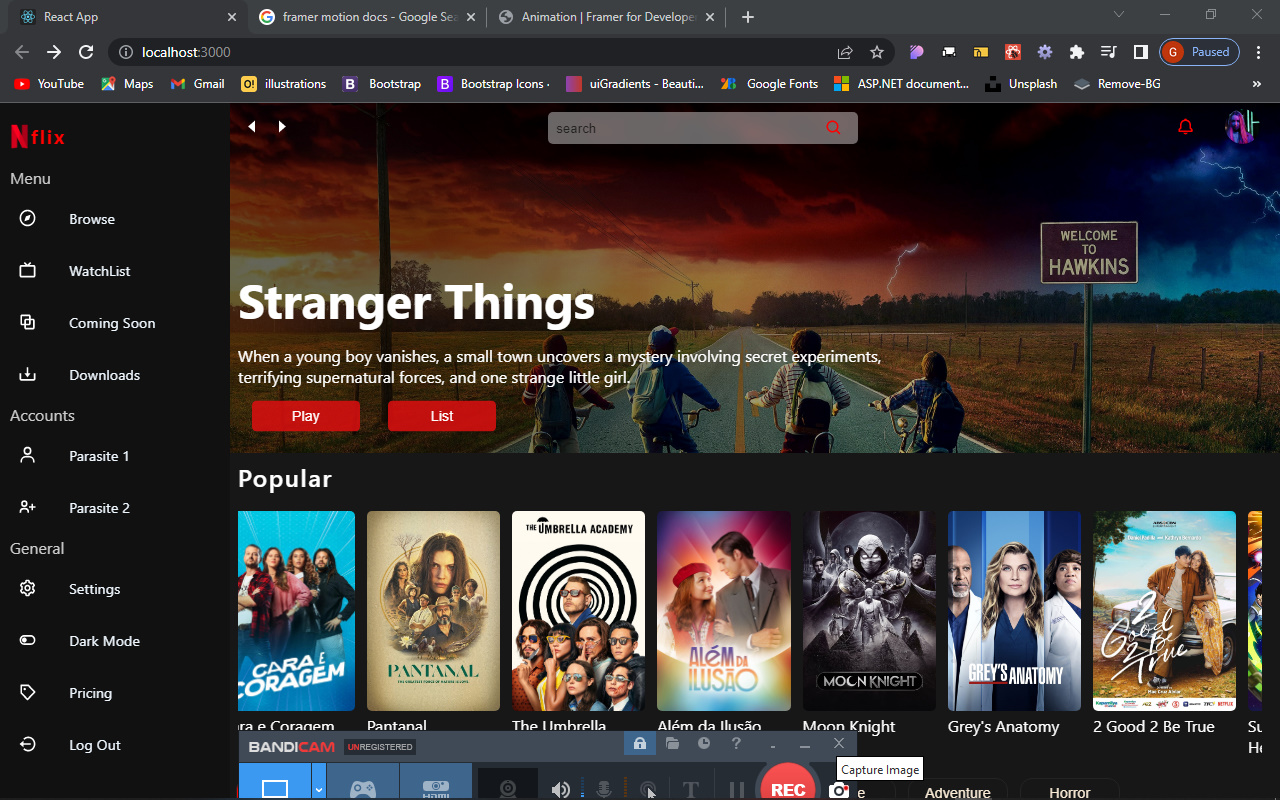1280x800 pixels.
Task: Open the 2 Good 2 Be True poster
Action: pos(1164,611)
